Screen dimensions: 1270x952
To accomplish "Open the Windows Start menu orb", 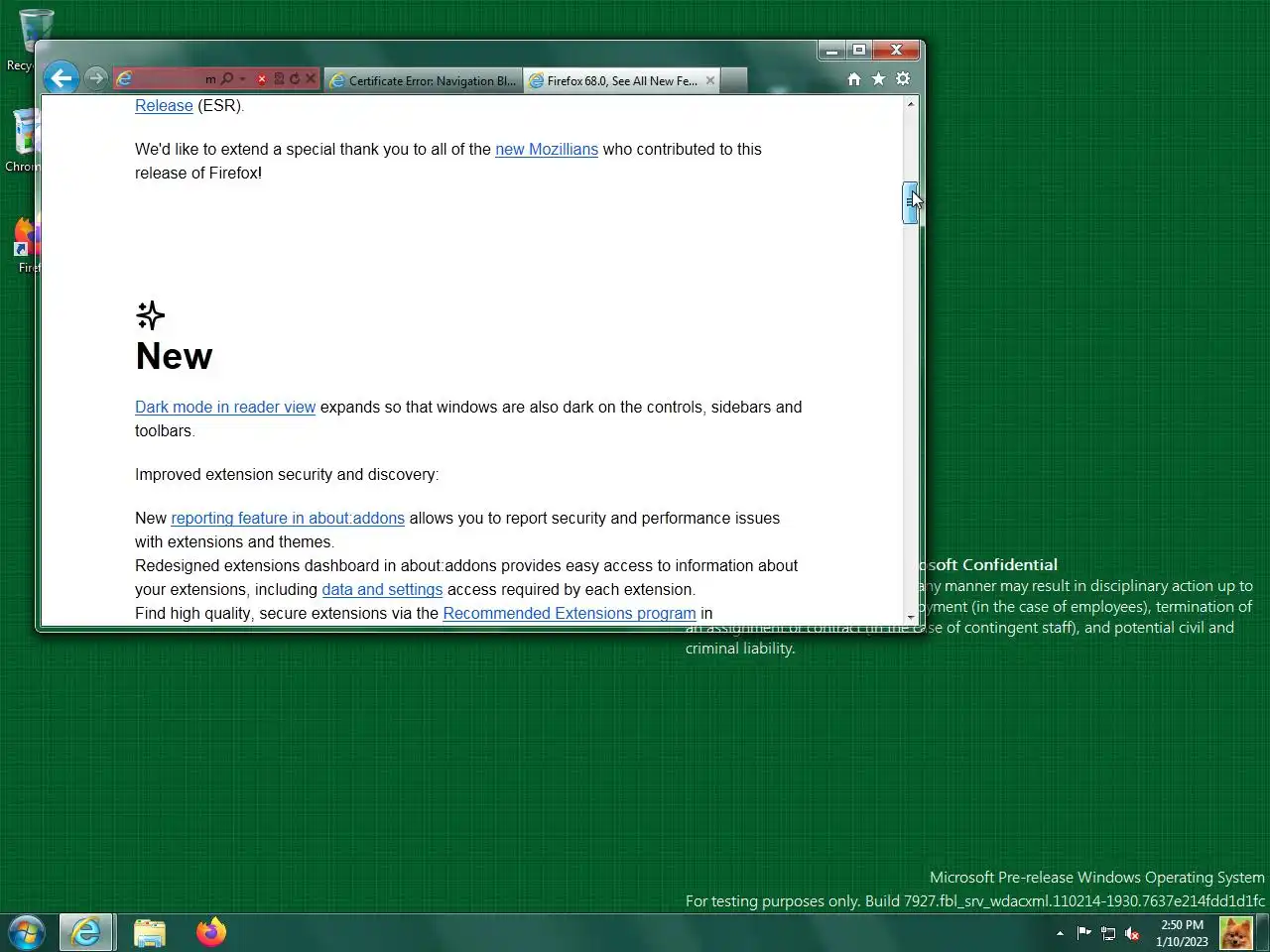I will [27, 932].
